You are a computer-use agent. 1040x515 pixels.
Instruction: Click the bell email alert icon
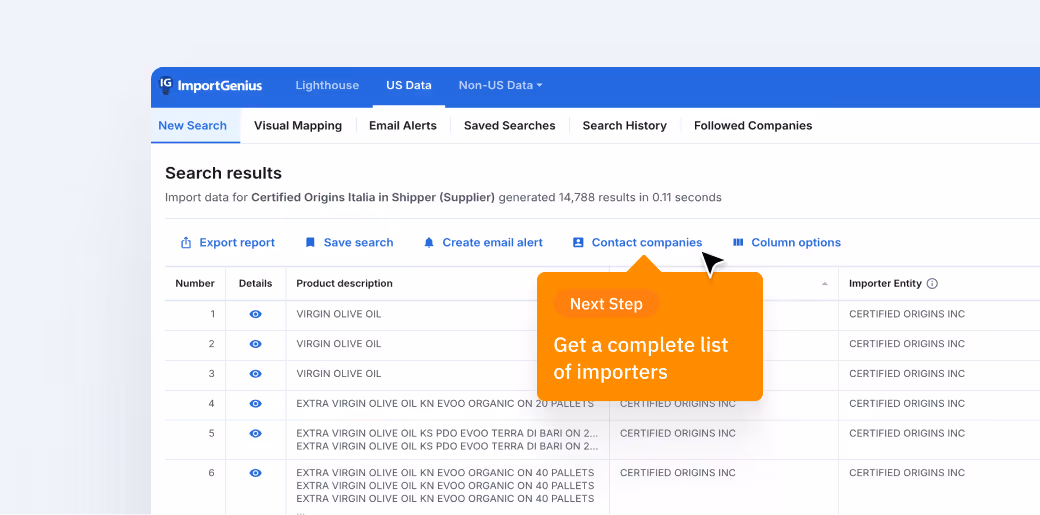[x=429, y=243]
